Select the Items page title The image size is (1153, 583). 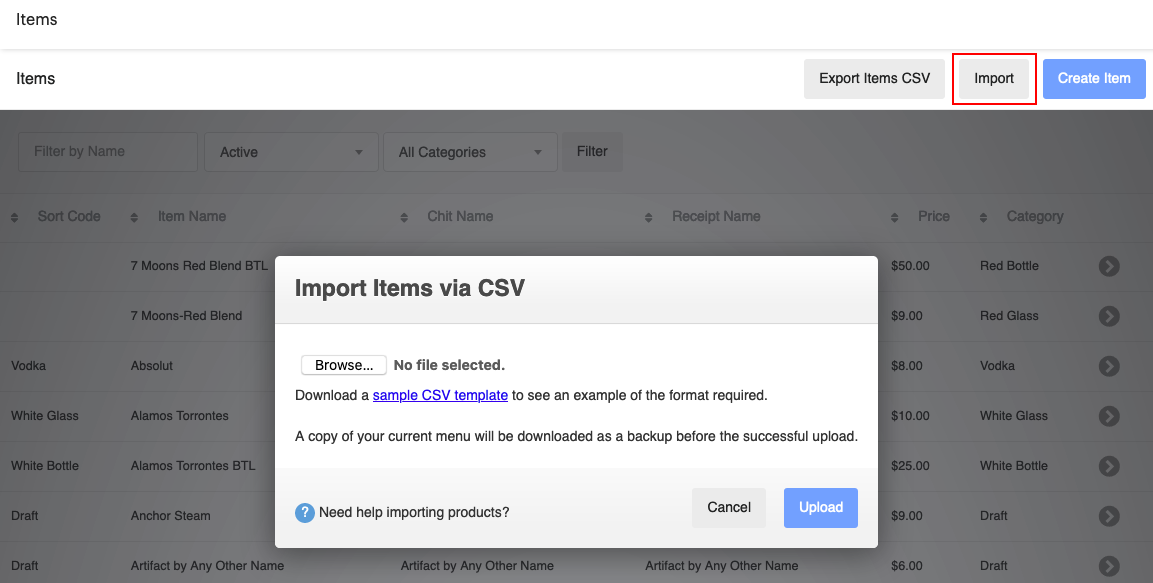coord(36,19)
